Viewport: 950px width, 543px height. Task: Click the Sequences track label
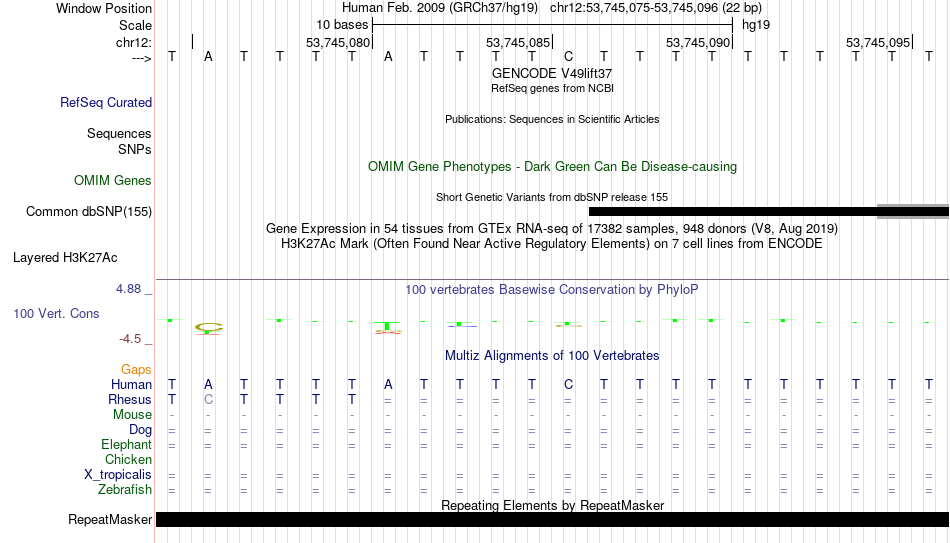(x=119, y=133)
